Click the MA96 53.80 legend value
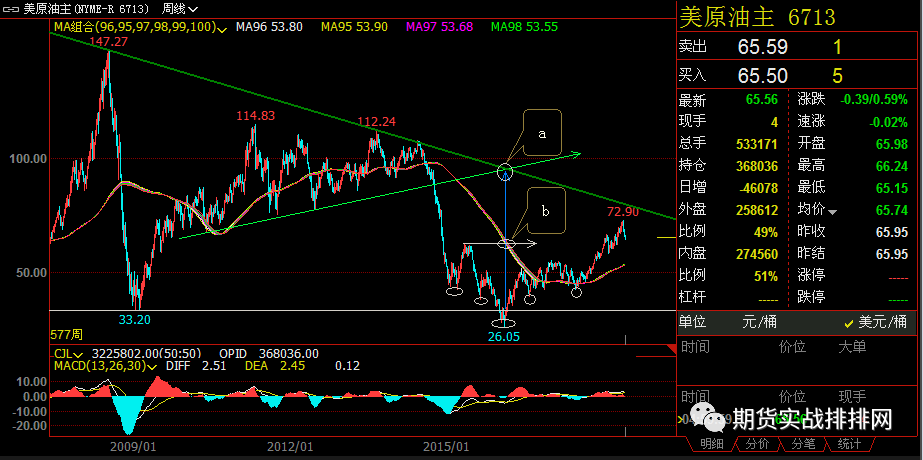The height and width of the screenshot is (460, 923). pyautogui.click(x=269, y=27)
